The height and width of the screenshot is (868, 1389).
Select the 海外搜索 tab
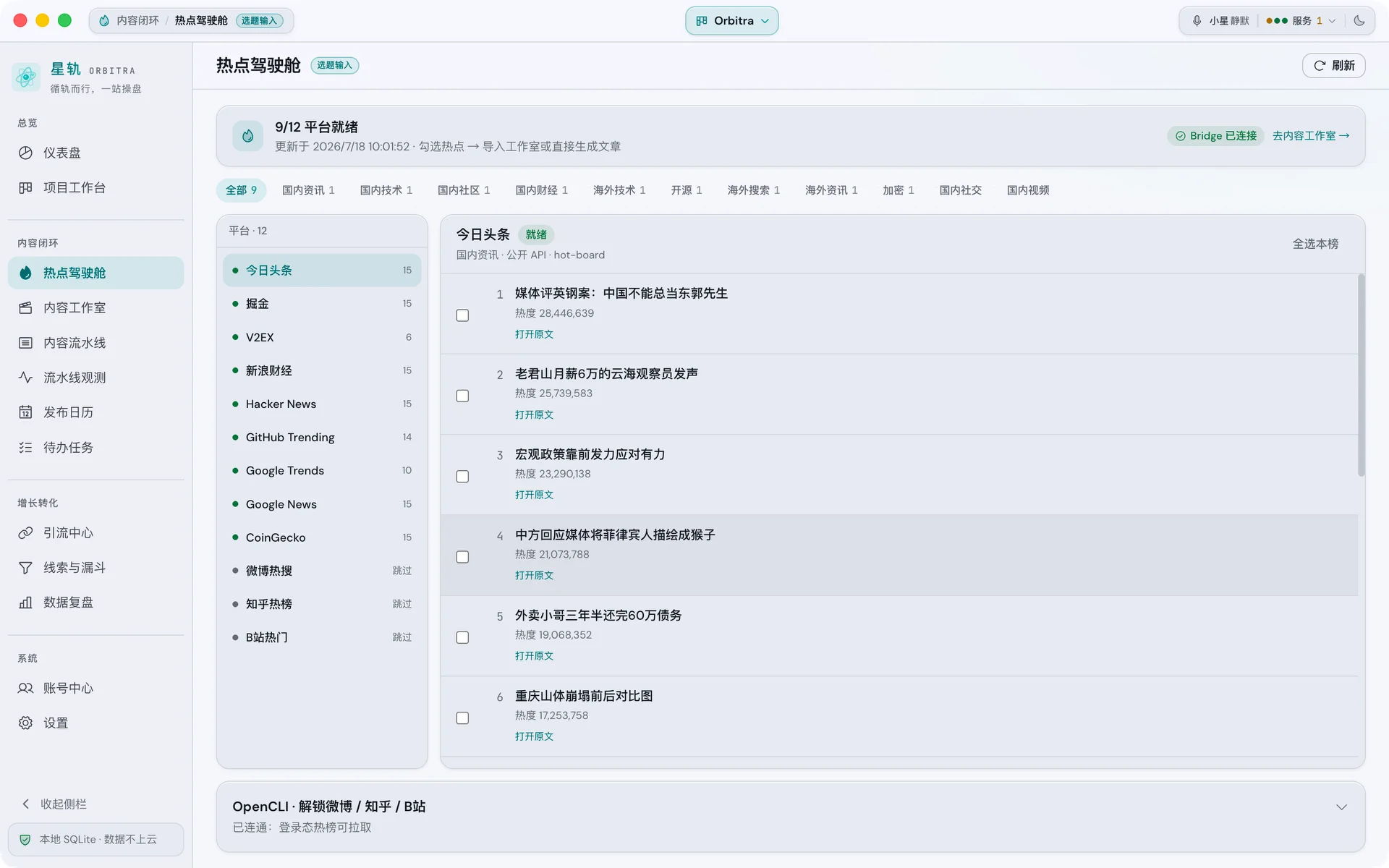pyautogui.click(x=754, y=190)
